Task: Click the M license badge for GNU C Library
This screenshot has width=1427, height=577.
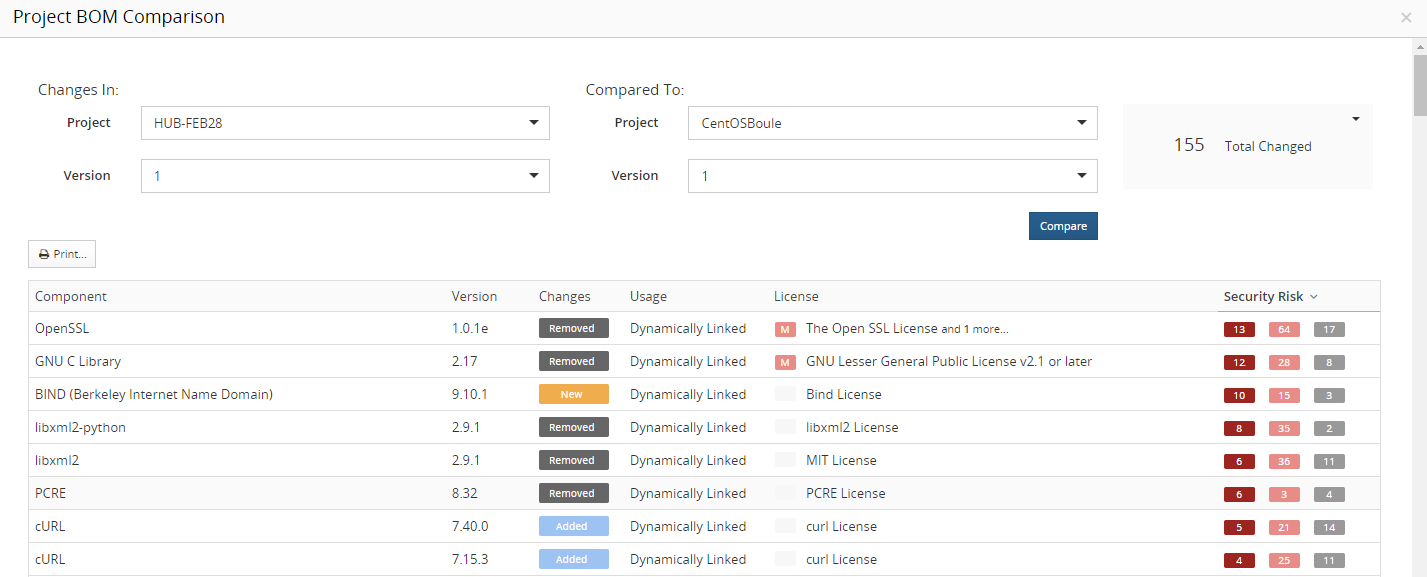Action: coord(786,362)
